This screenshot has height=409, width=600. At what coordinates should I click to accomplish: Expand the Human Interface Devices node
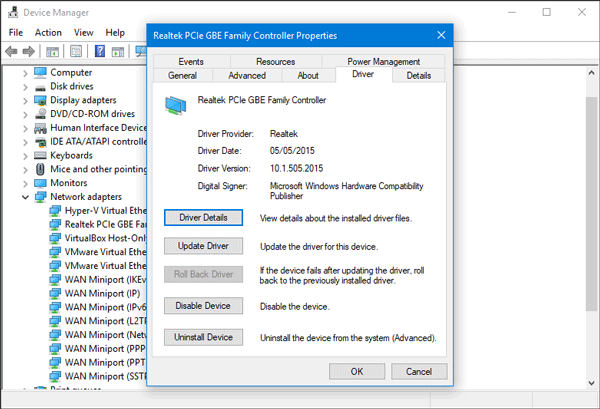[x=25, y=129]
